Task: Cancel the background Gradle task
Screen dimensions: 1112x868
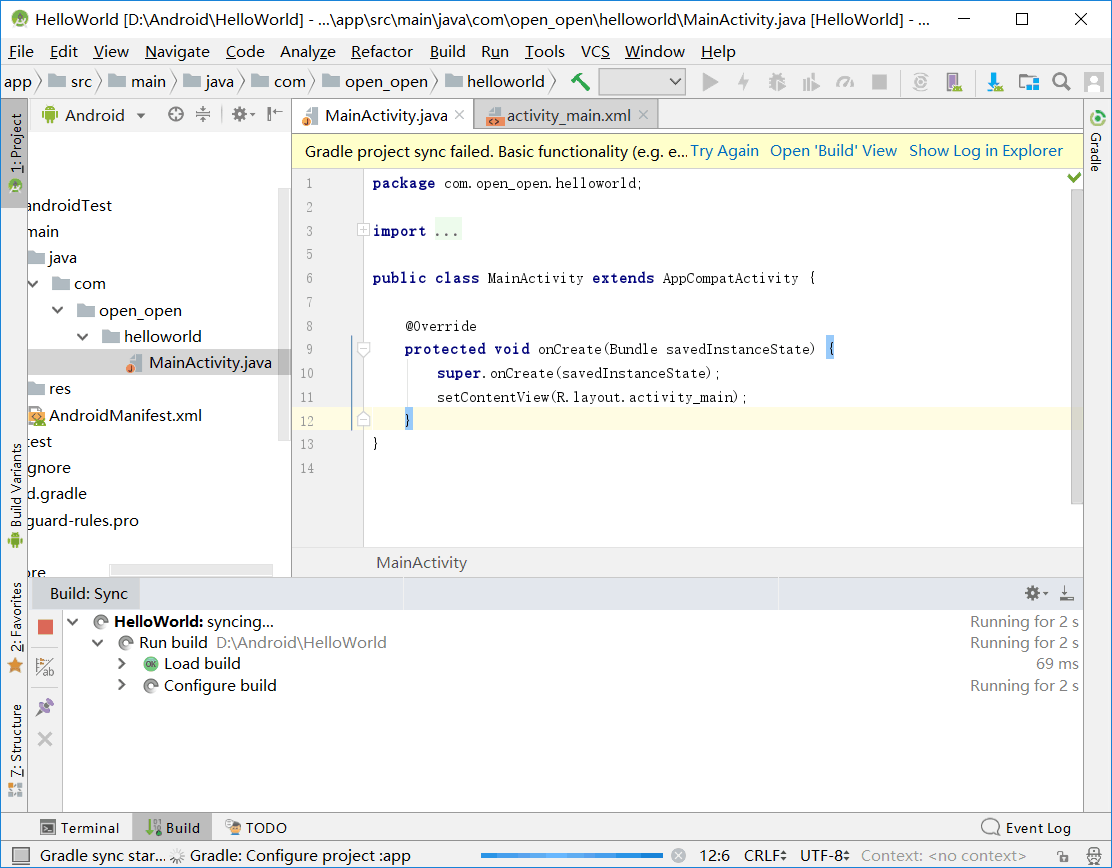Action: (x=679, y=855)
